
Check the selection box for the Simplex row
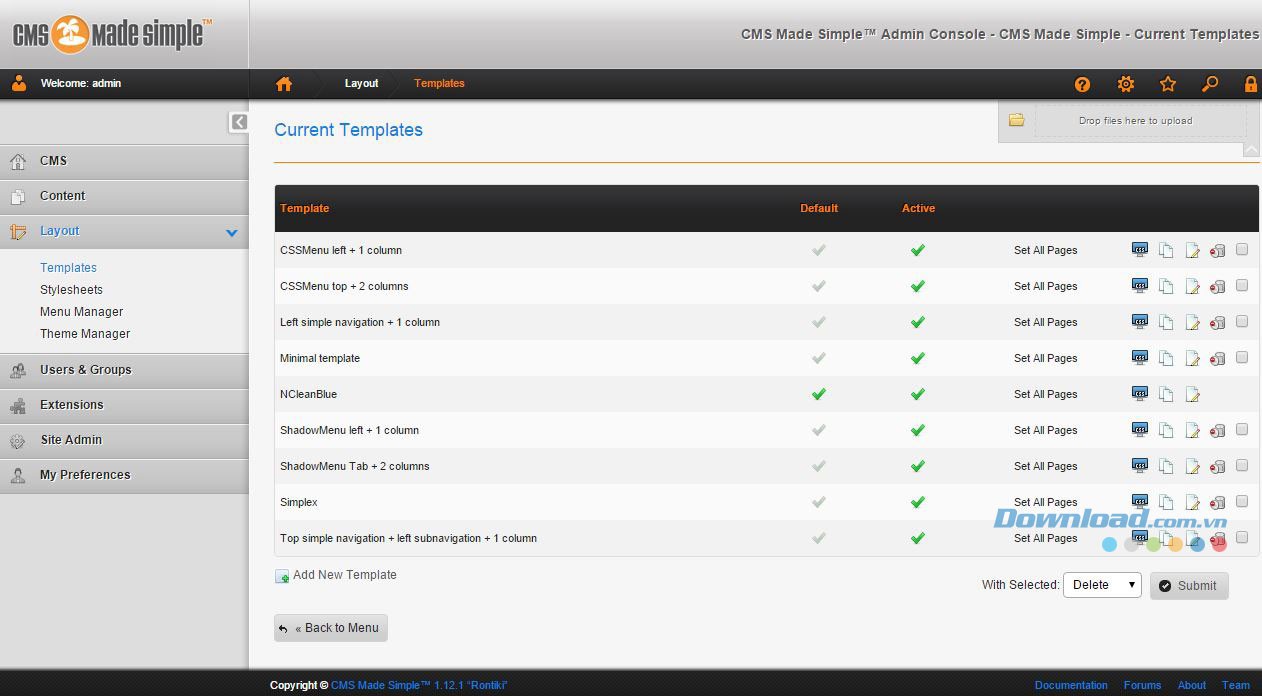(1242, 501)
